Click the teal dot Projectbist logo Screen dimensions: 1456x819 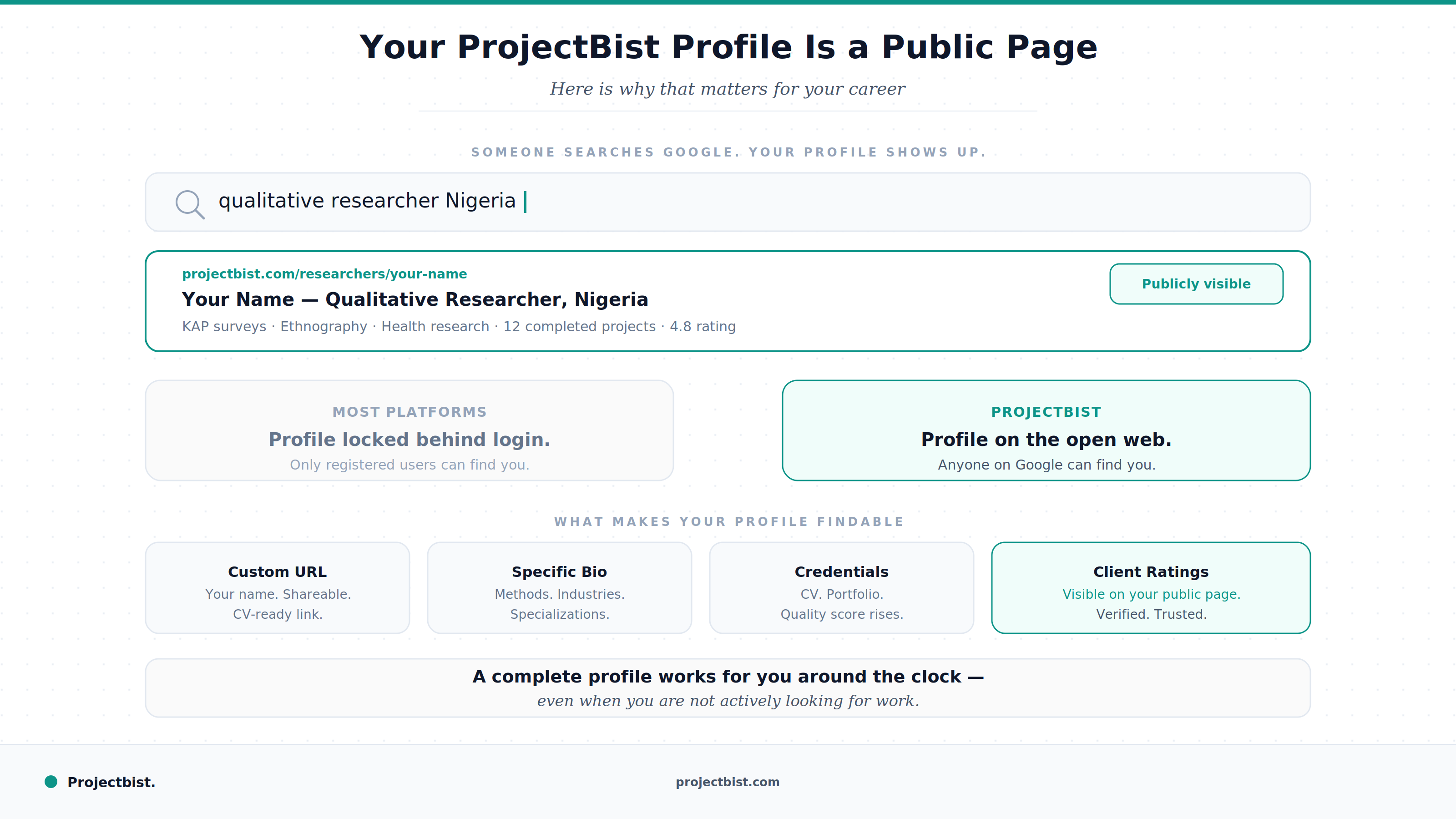[51, 782]
